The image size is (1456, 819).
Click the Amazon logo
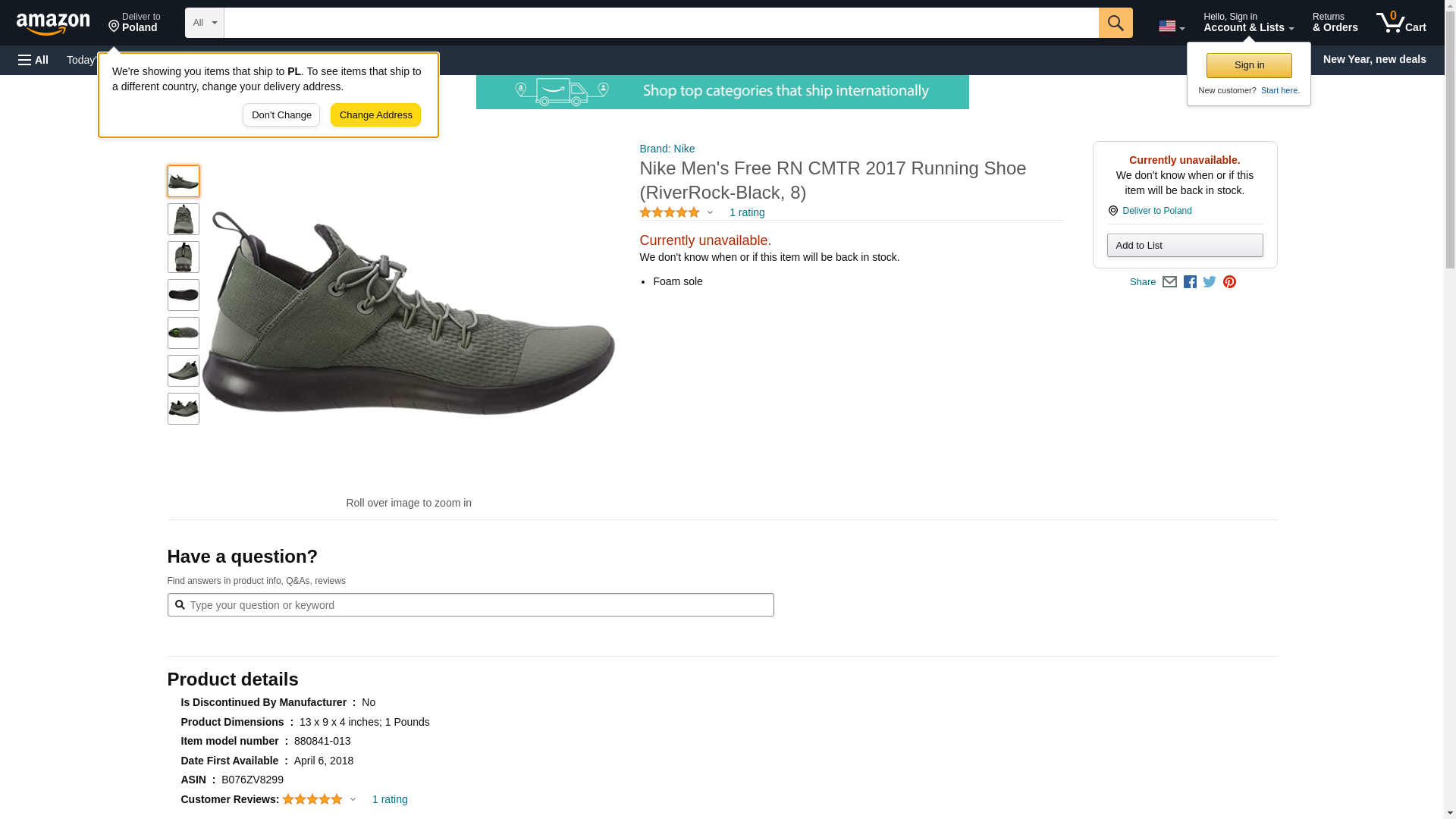53,24
